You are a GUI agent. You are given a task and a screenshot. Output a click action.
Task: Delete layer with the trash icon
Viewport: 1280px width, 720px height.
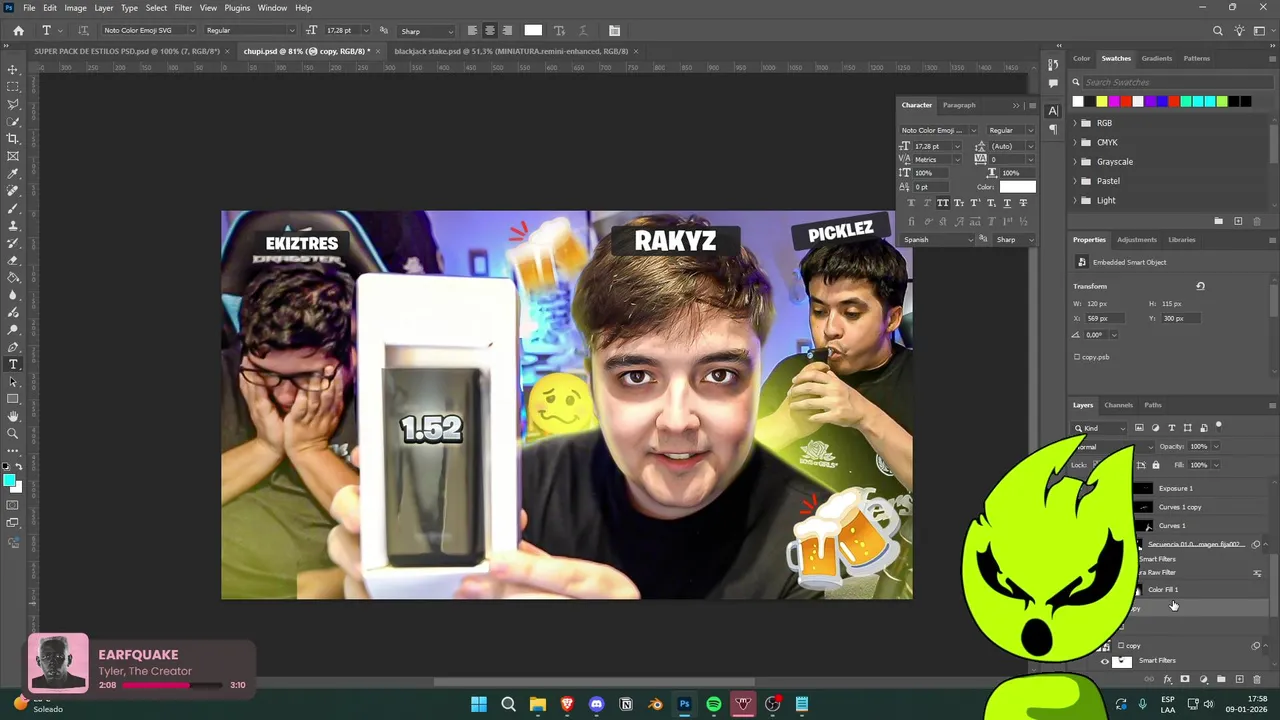click(x=1257, y=680)
